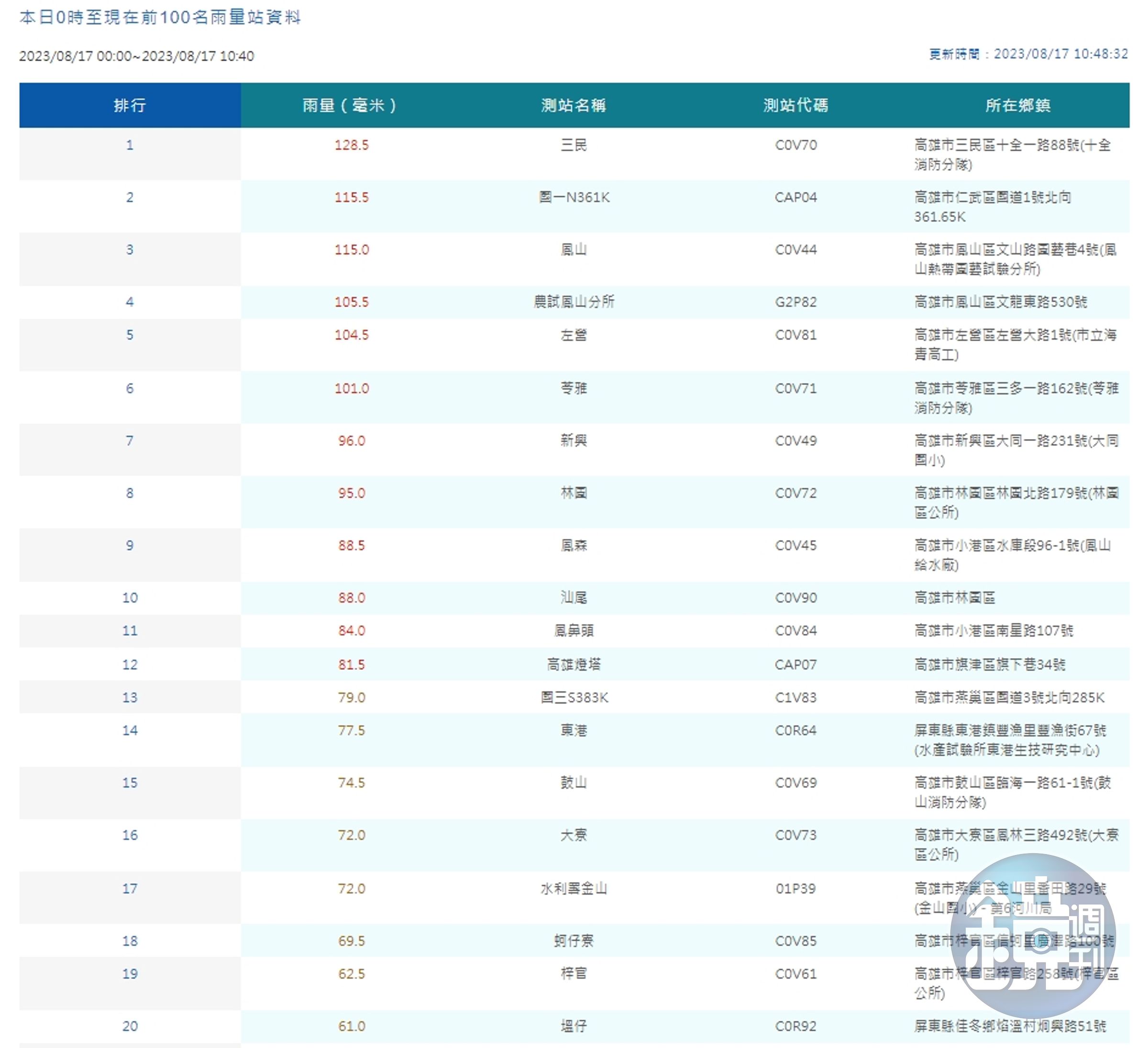Click station code C0V81
The width and height of the screenshot is (1148, 1048).
[x=795, y=335]
